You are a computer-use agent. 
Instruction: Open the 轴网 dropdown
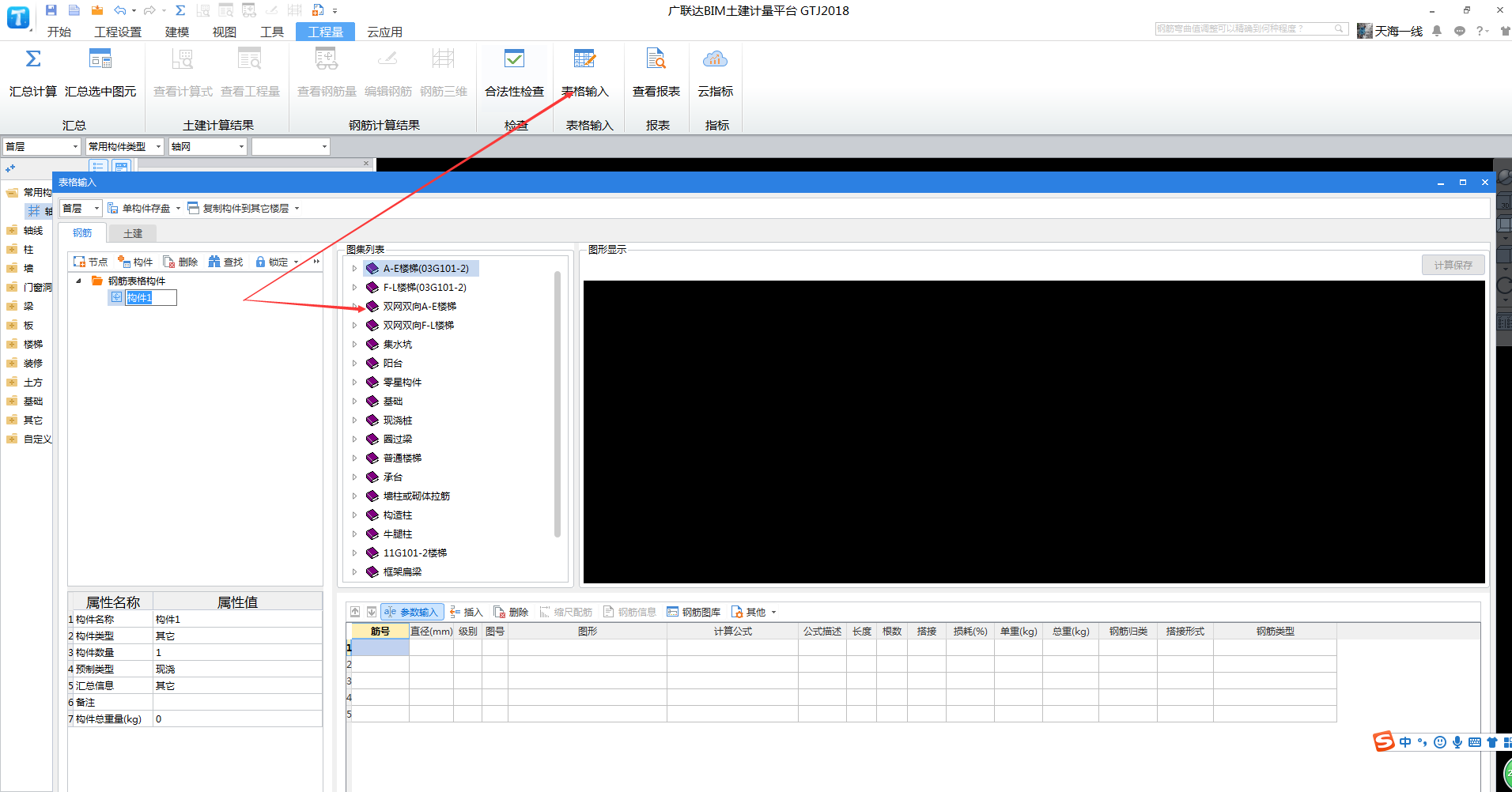pos(241,146)
